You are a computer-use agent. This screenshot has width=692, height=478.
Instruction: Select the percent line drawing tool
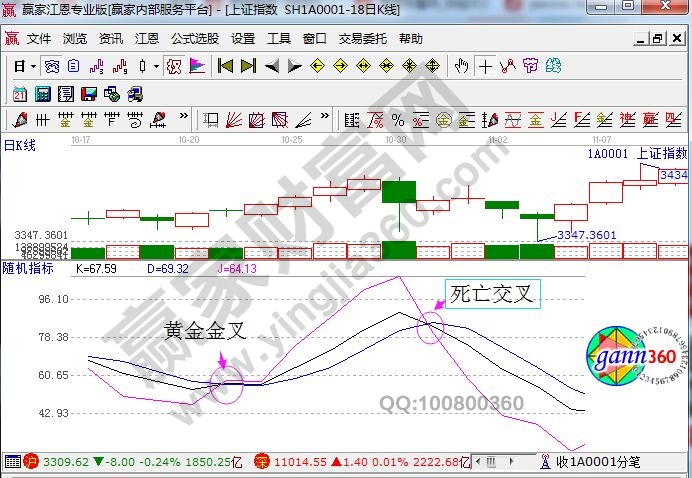(397, 120)
